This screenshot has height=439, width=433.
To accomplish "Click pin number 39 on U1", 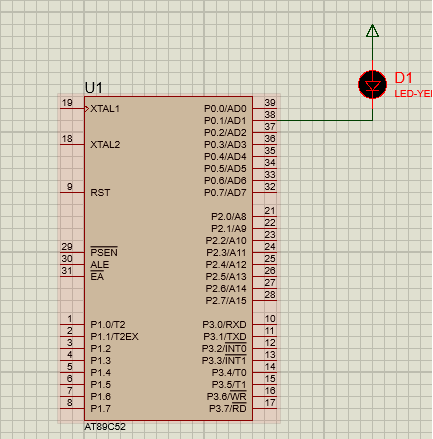I will pyautogui.click(x=270, y=103).
